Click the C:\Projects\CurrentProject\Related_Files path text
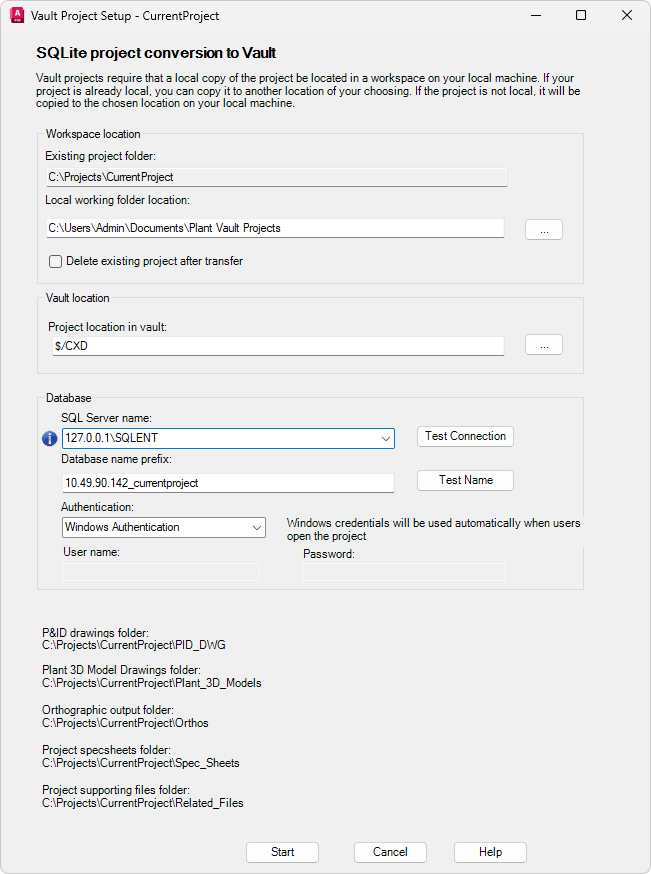Image resolution: width=651 pixels, height=874 pixels. (143, 803)
